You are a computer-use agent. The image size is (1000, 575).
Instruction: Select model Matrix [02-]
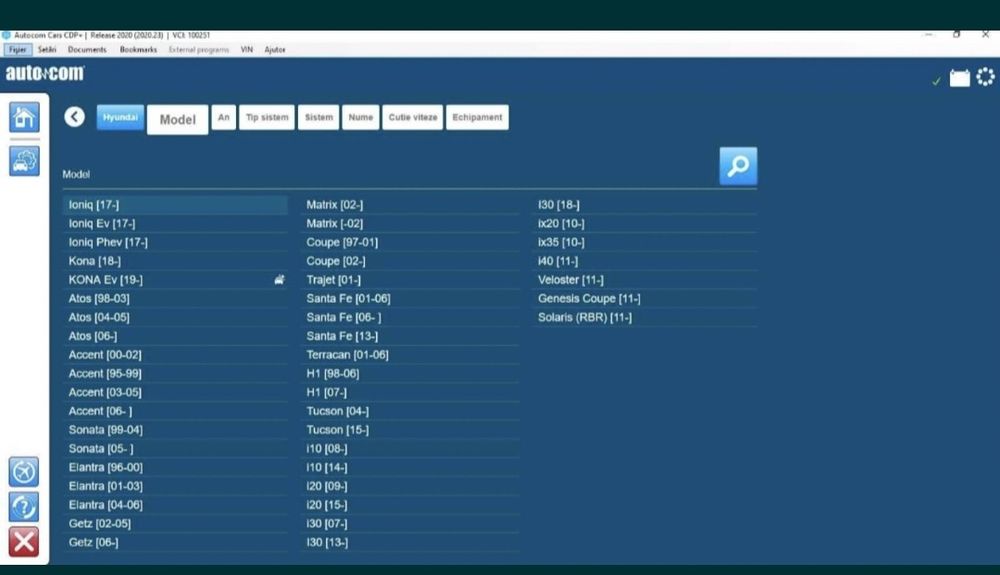click(410, 205)
